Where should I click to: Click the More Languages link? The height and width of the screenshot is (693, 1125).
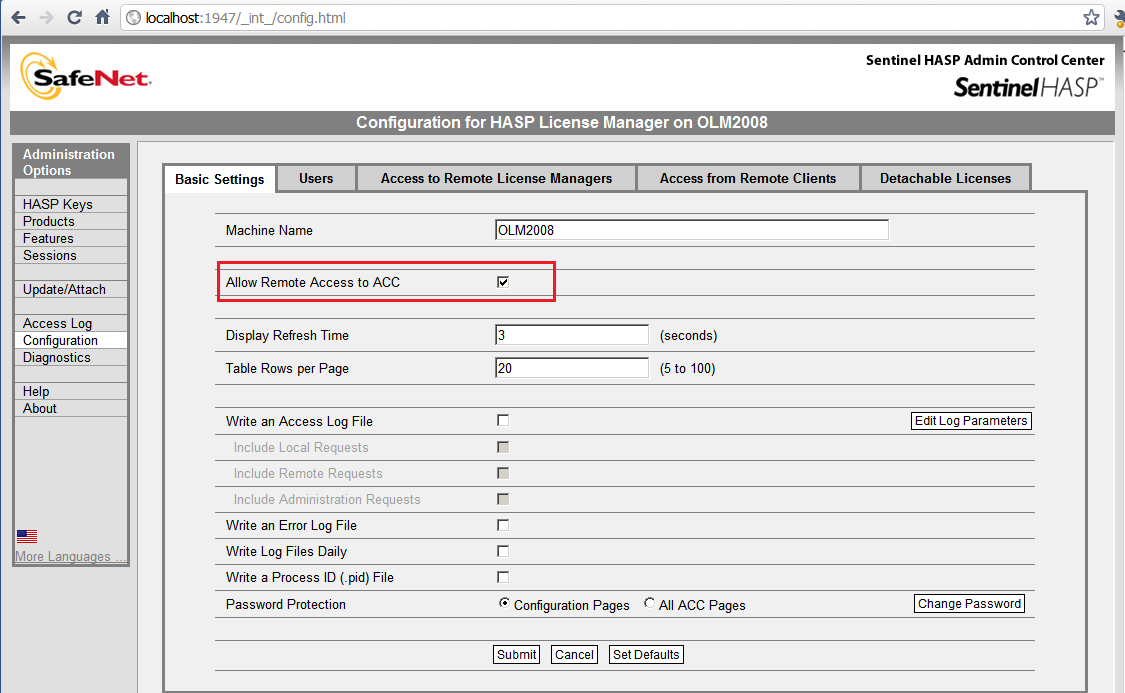coord(70,556)
